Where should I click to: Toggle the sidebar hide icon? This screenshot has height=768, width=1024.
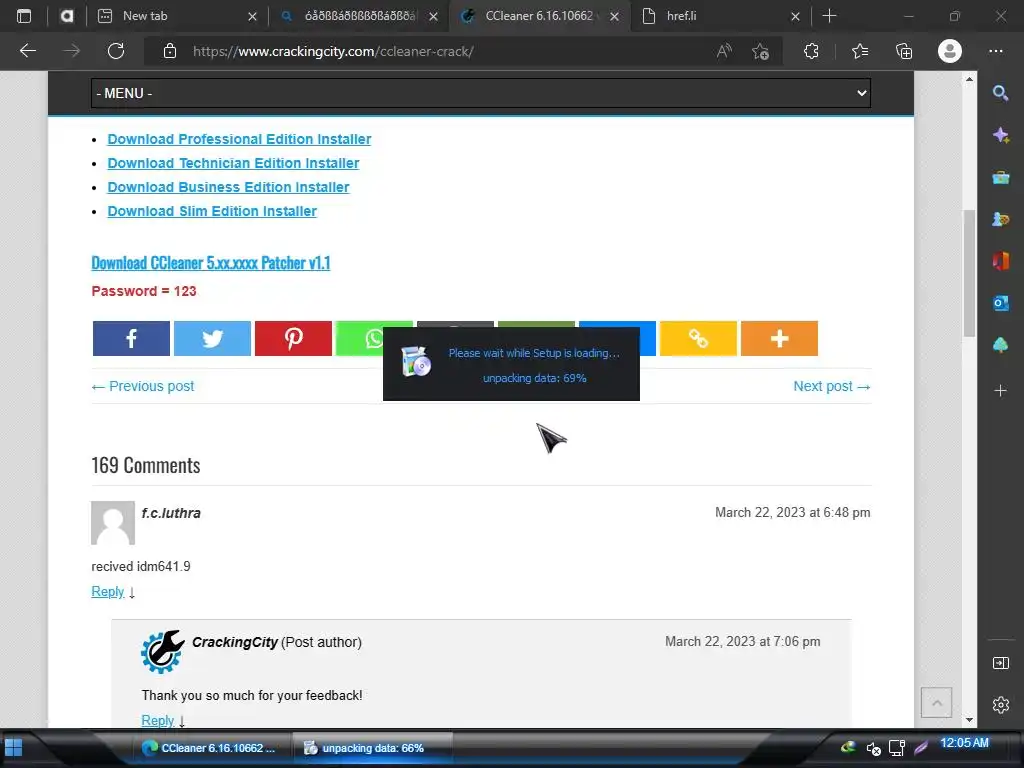1000,664
